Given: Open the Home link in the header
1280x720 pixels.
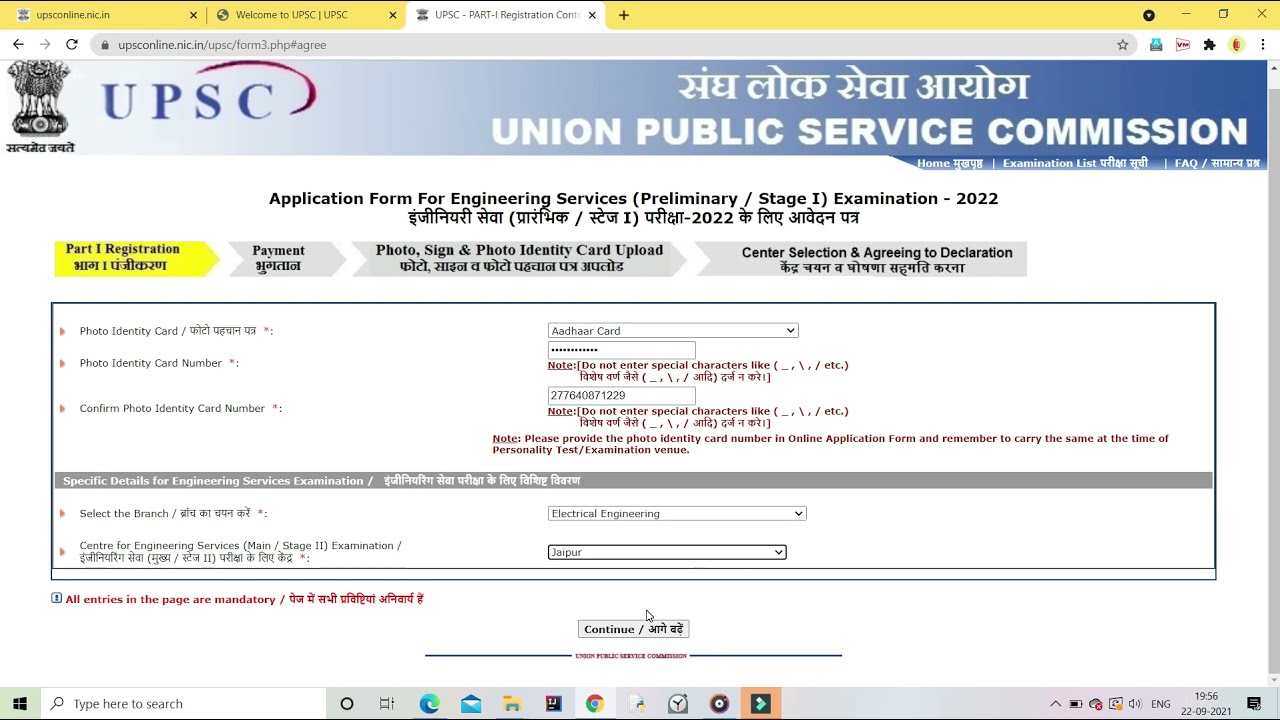Looking at the screenshot, I should [949, 163].
